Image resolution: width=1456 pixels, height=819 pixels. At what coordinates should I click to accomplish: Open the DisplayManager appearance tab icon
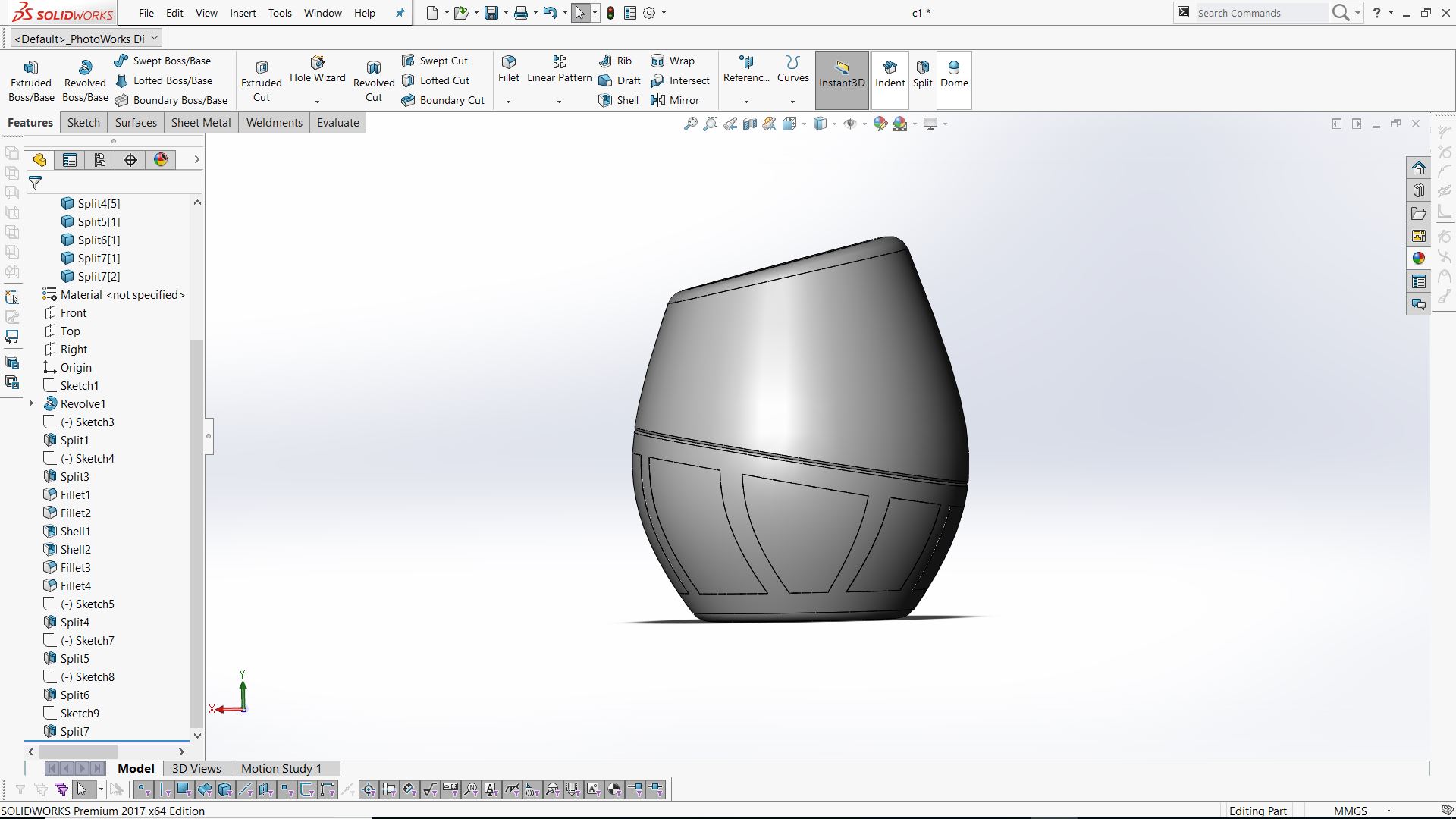pyautogui.click(x=161, y=160)
